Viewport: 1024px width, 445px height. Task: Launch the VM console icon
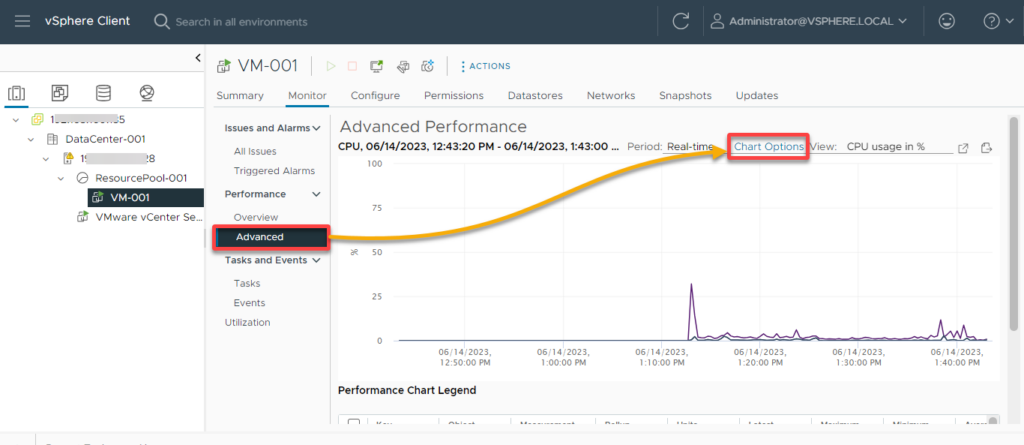click(x=377, y=66)
